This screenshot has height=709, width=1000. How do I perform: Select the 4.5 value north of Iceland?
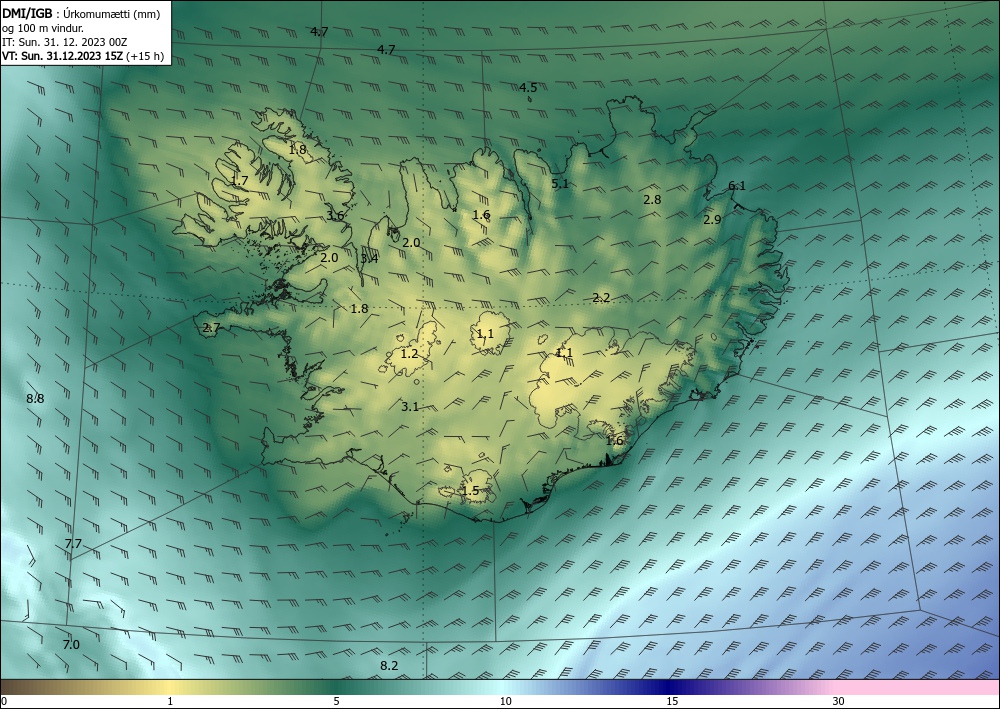coord(527,88)
